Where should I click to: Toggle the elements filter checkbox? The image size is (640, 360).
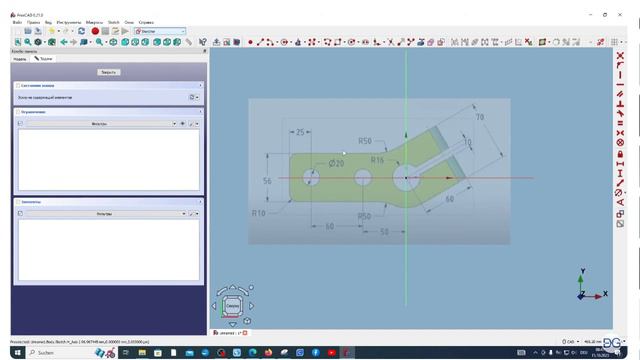coord(20,213)
